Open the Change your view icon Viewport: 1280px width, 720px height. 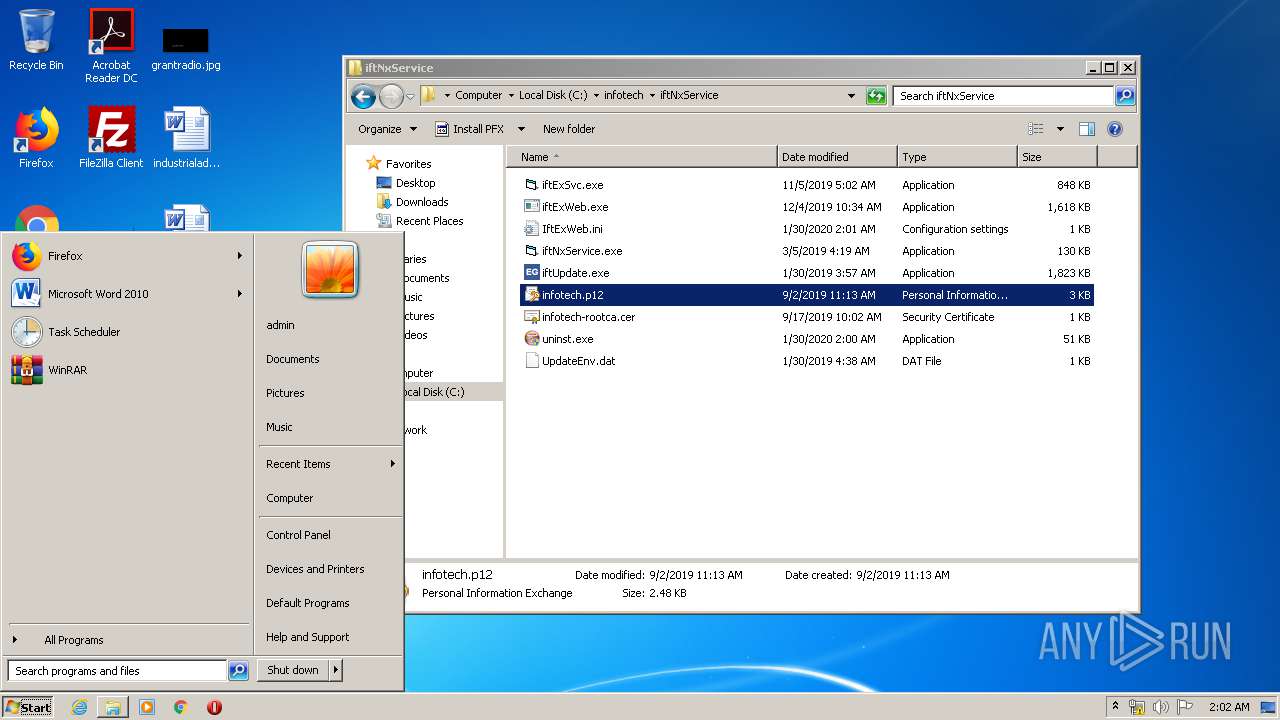(x=1036, y=129)
